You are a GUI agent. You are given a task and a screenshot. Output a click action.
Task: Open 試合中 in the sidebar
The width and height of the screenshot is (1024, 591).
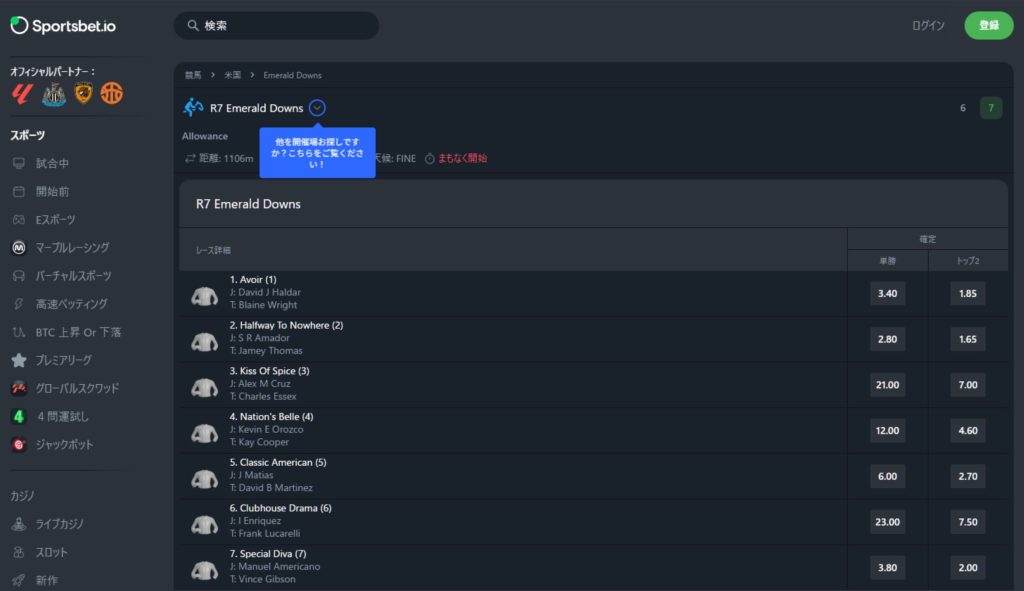point(52,163)
